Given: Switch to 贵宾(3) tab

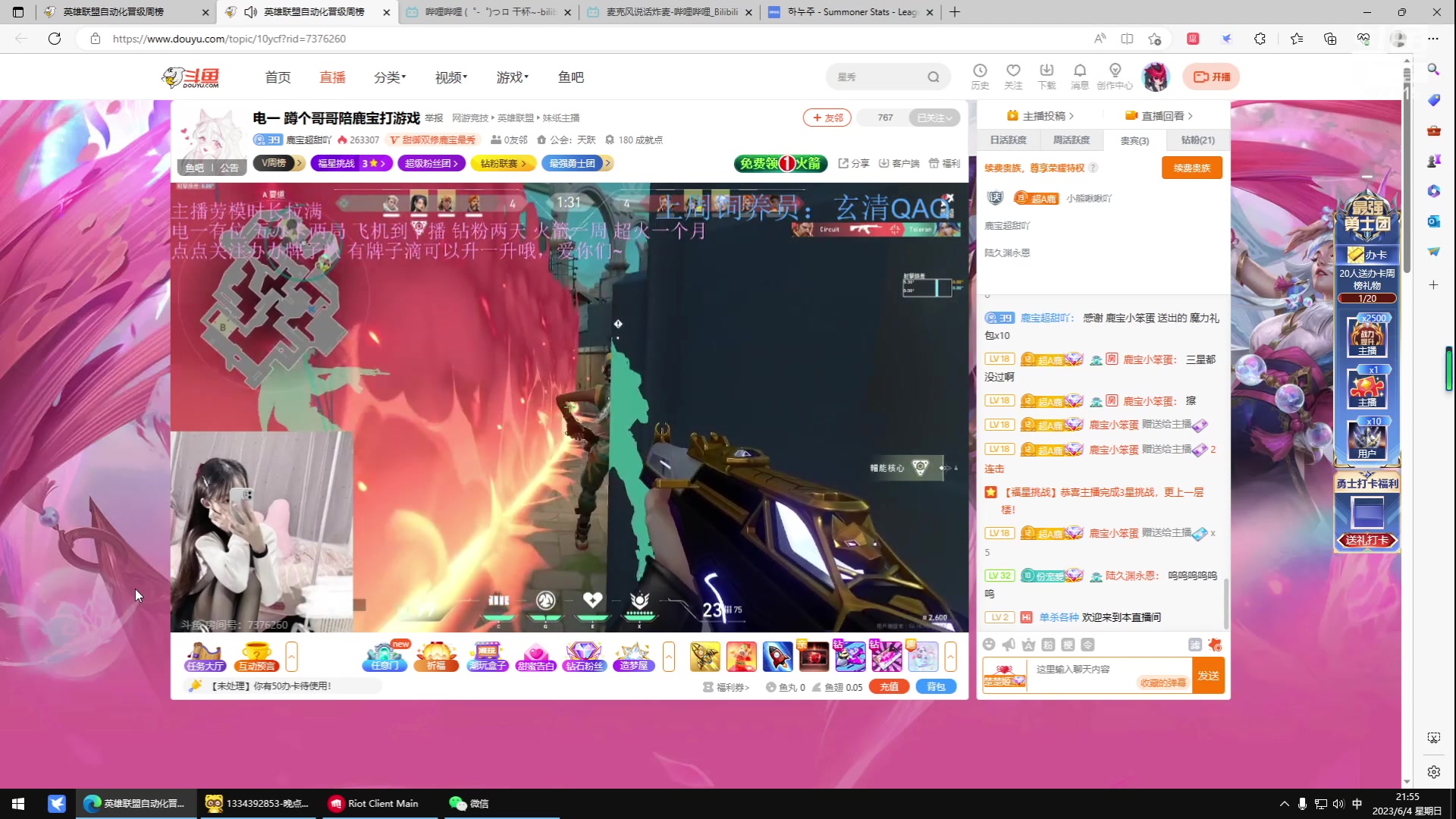Looking at the screenshot, I should [1134, 140].
